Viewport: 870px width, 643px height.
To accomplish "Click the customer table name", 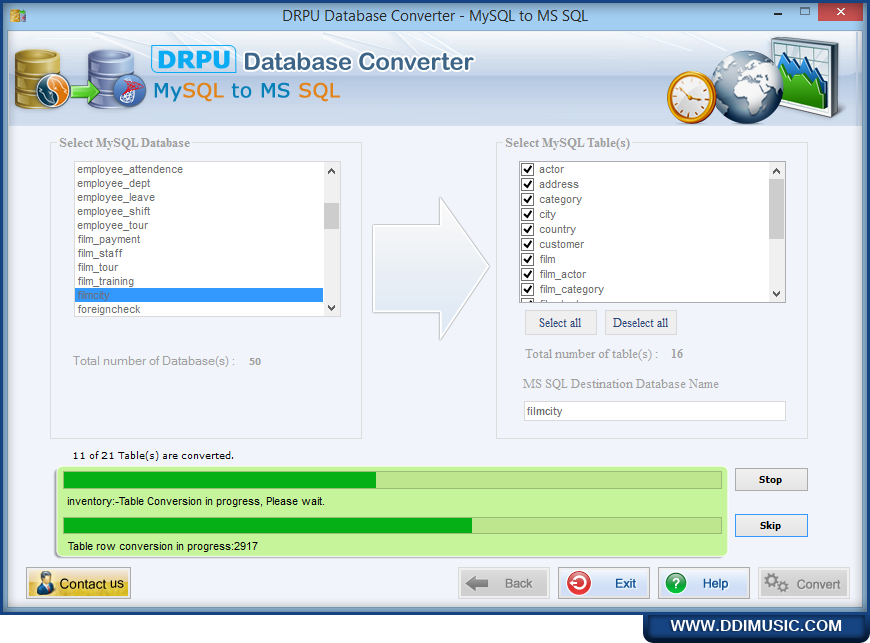I will click(562, 244).
